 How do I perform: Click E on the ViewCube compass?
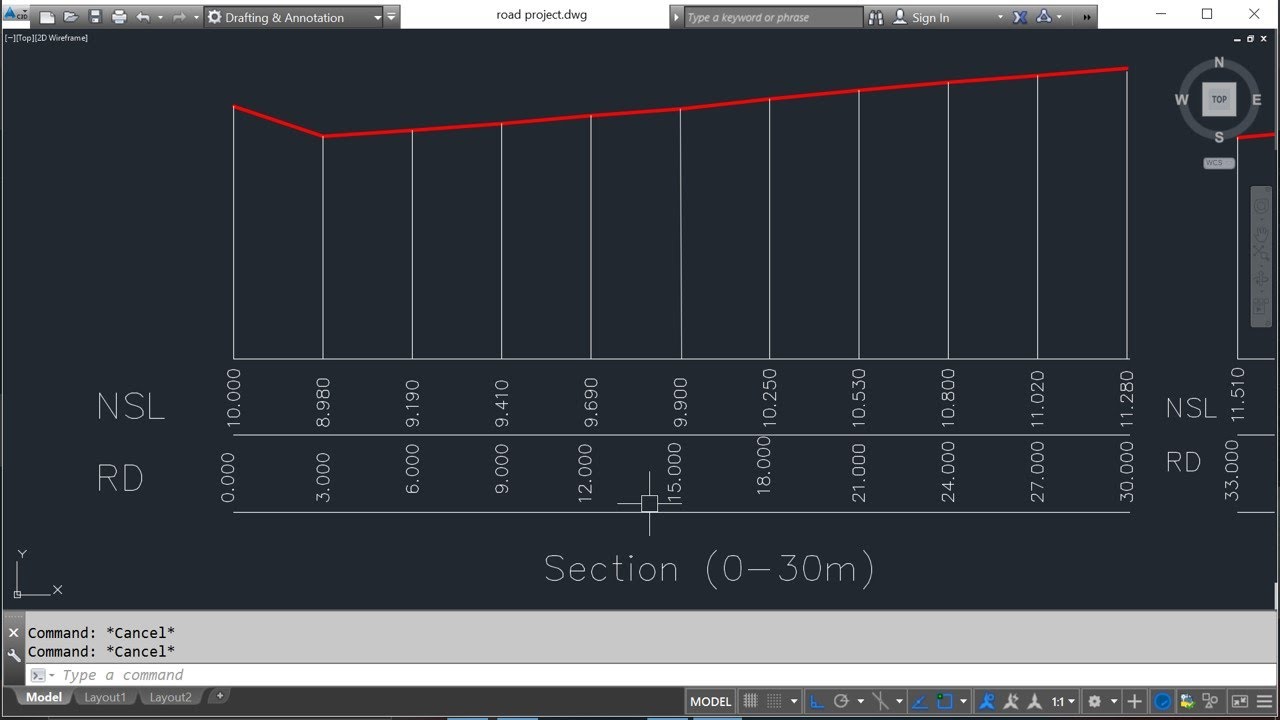click(1257, 100)
